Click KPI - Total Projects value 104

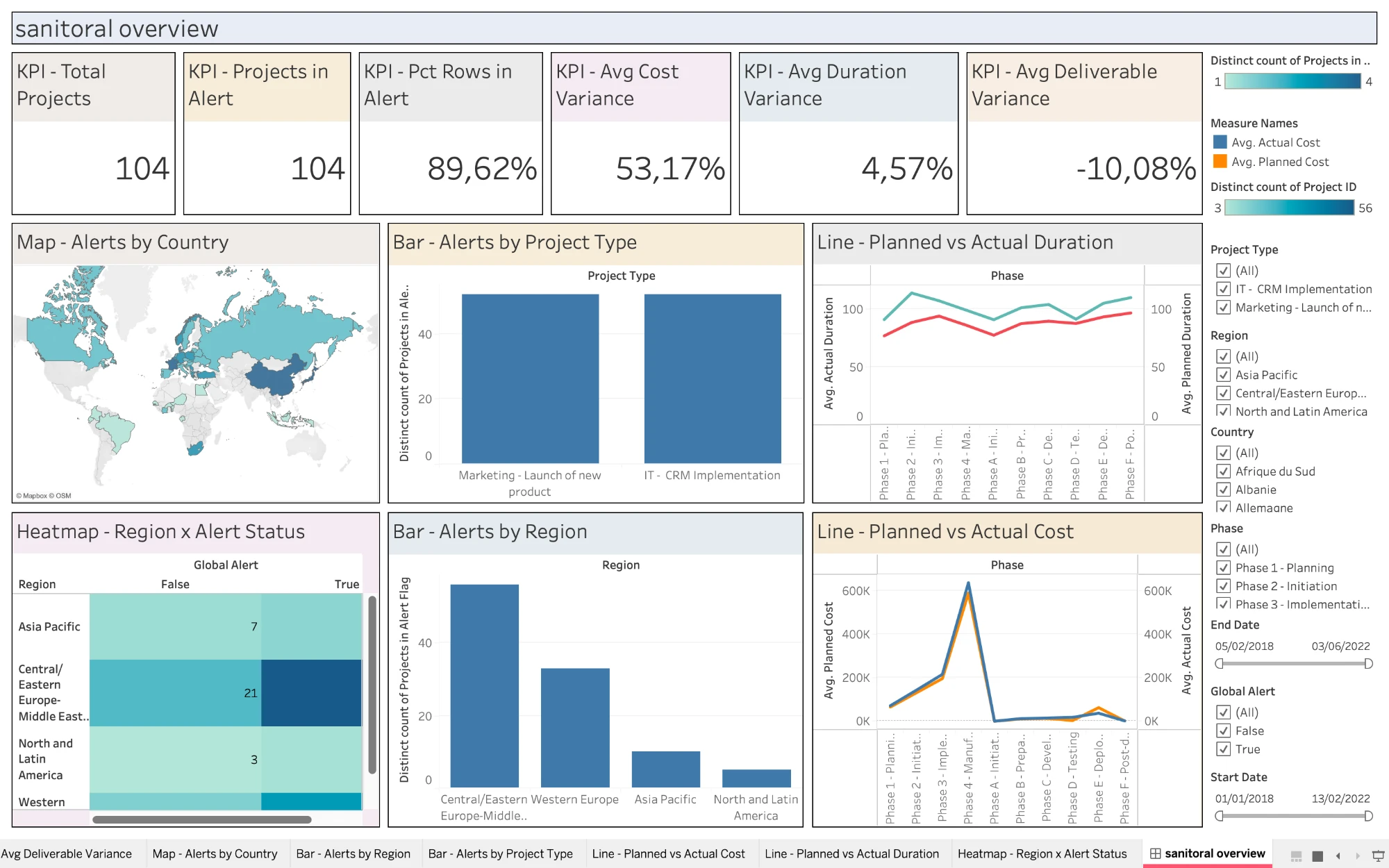pyautogui.click(x=142, y=169)
